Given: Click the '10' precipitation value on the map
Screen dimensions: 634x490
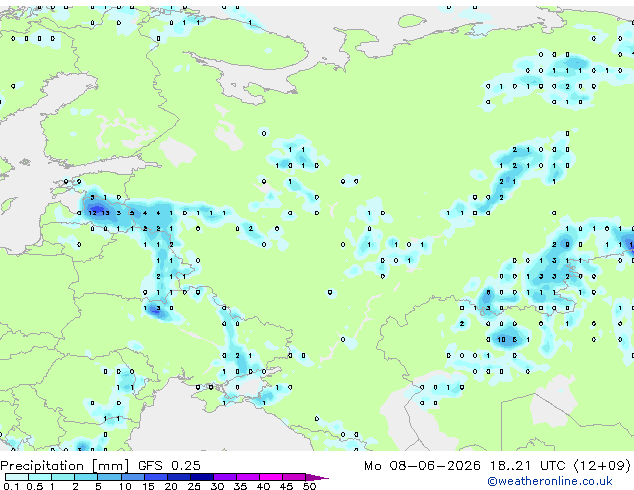Looking at the screenshot, I should tap(501, 340).
